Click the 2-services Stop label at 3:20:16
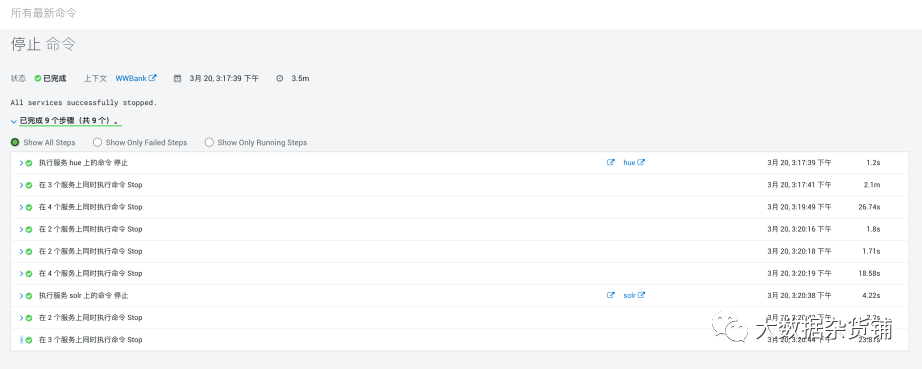 (x=91, y=229)
